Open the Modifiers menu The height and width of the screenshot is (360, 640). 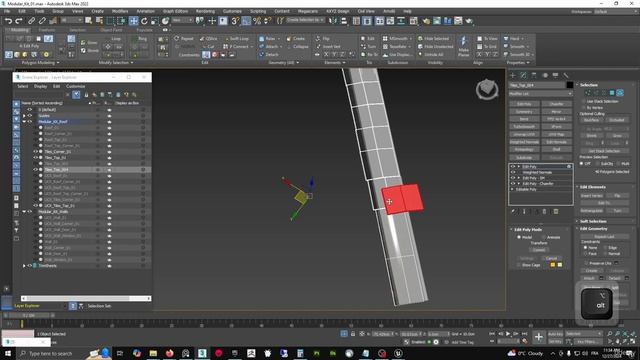tap(120, 11)
